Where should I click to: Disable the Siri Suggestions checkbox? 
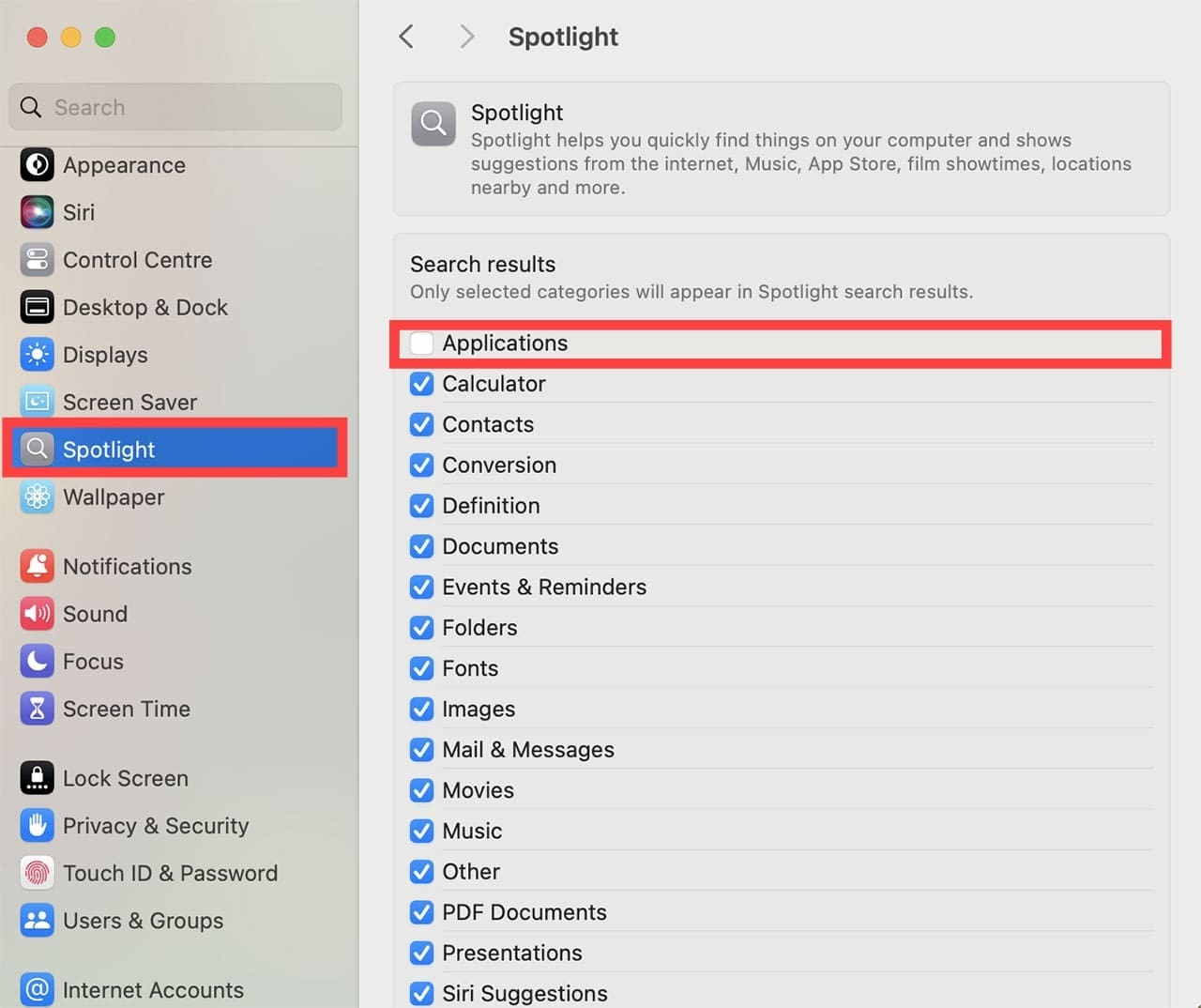(422, 993)
